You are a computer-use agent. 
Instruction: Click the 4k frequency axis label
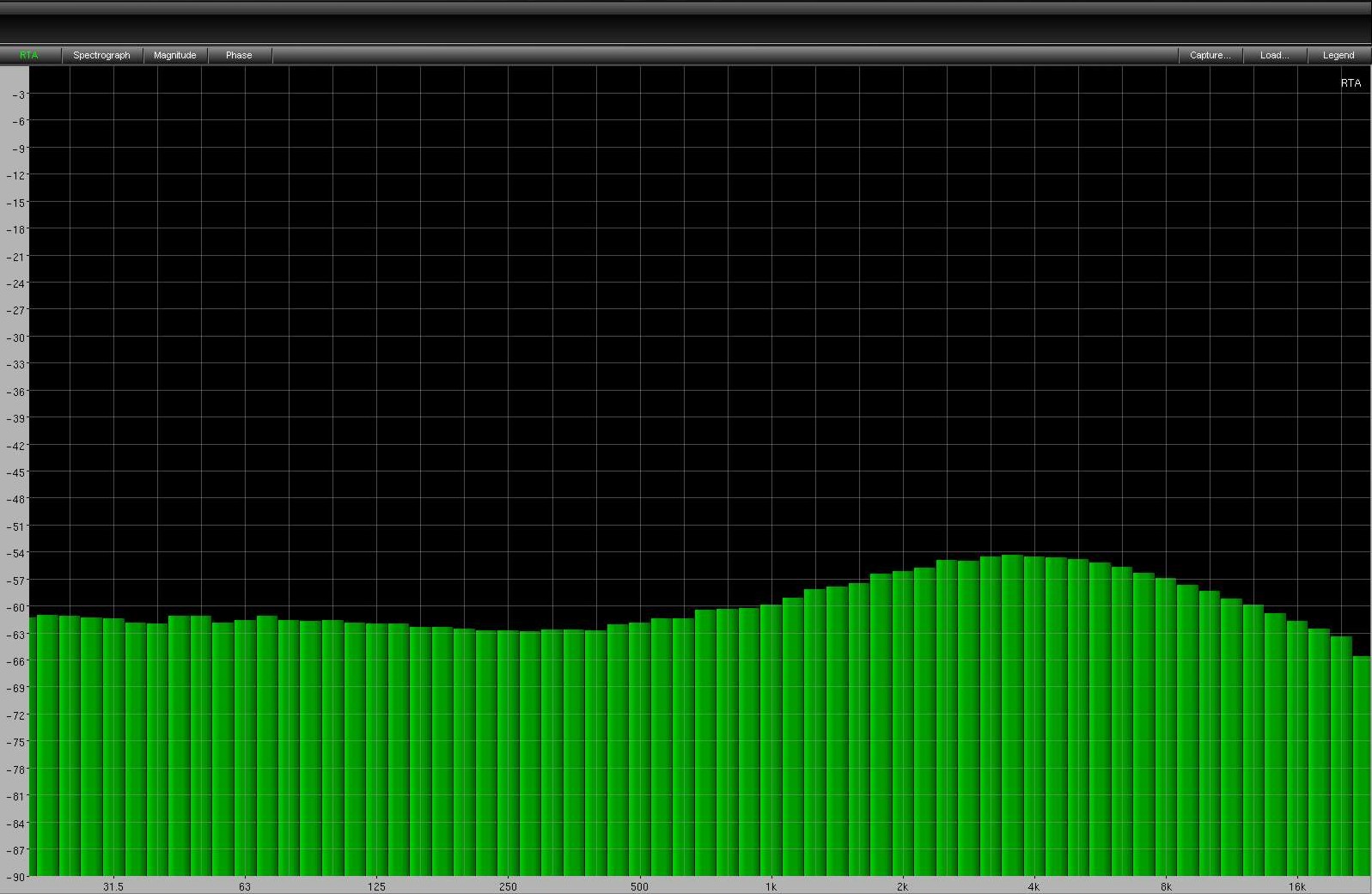pyautogui.click(x=1034, y=886)
